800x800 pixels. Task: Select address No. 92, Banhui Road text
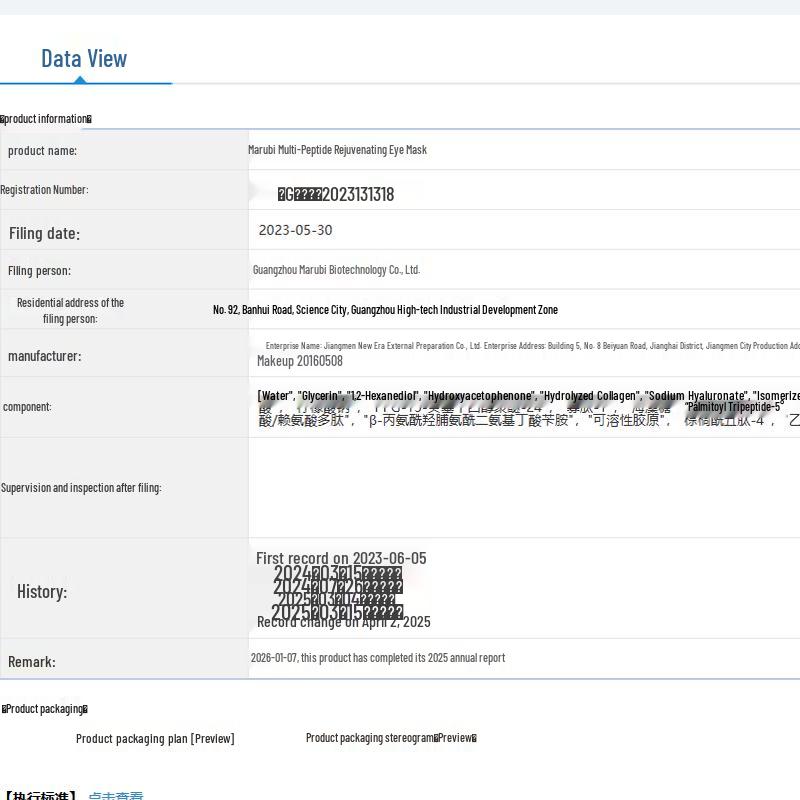pyautogui.click(x=385, y=310)
